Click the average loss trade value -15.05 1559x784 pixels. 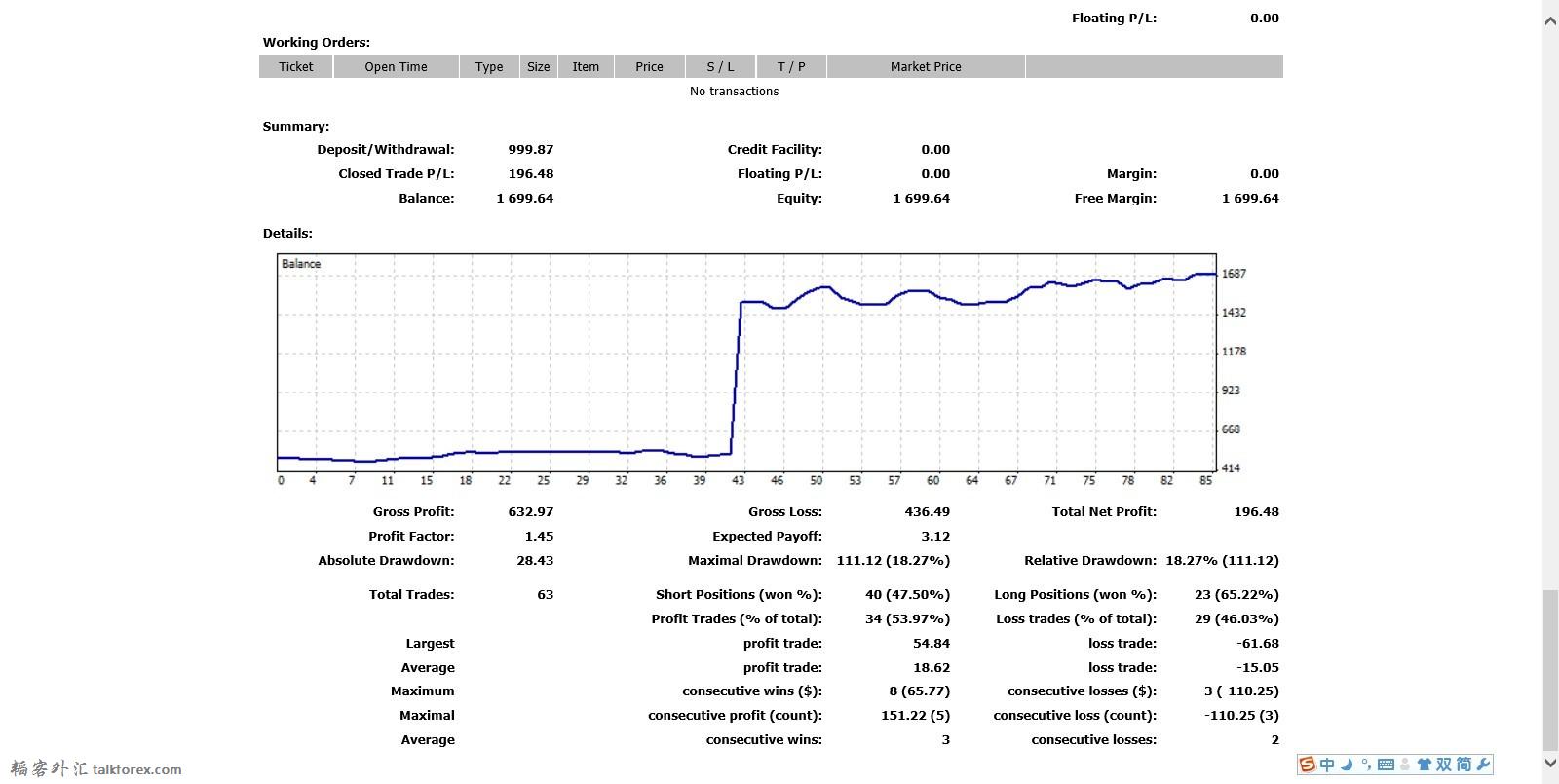tap(1258, 667)
